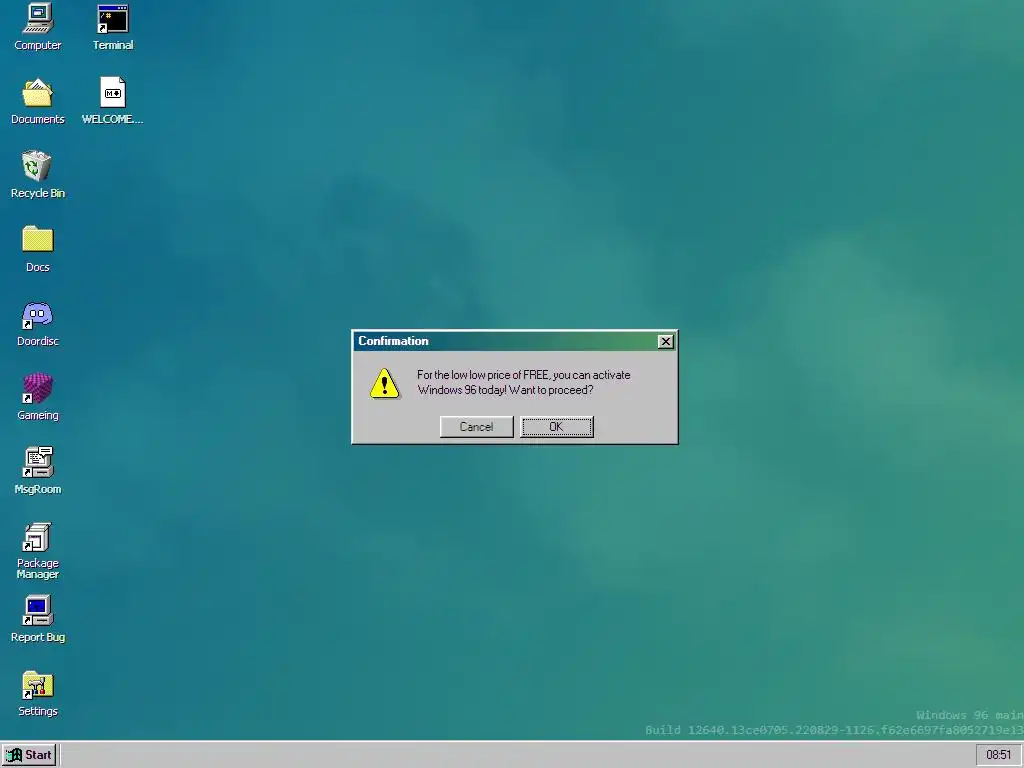Open the Start menu

[x=29, y=755]
